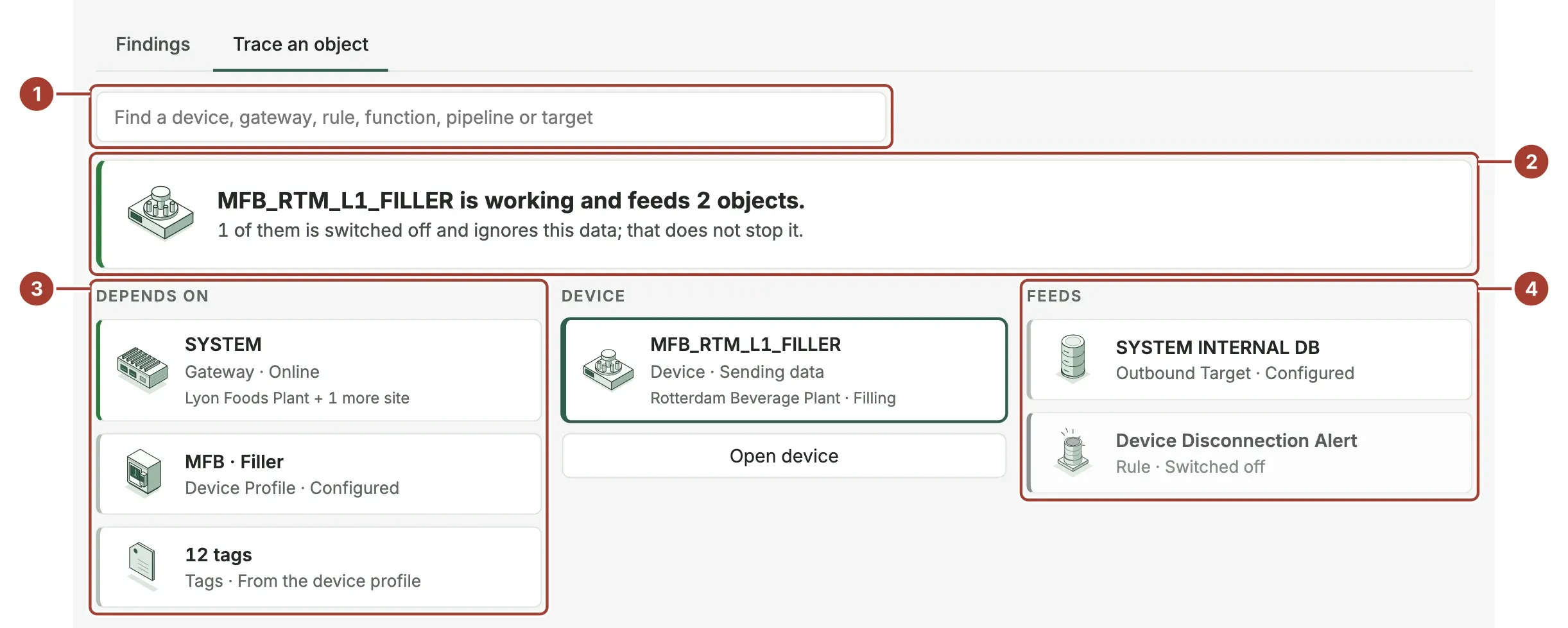
Task: Click the MFB · Filler device profile icon
Action: [x=143, y=473]
